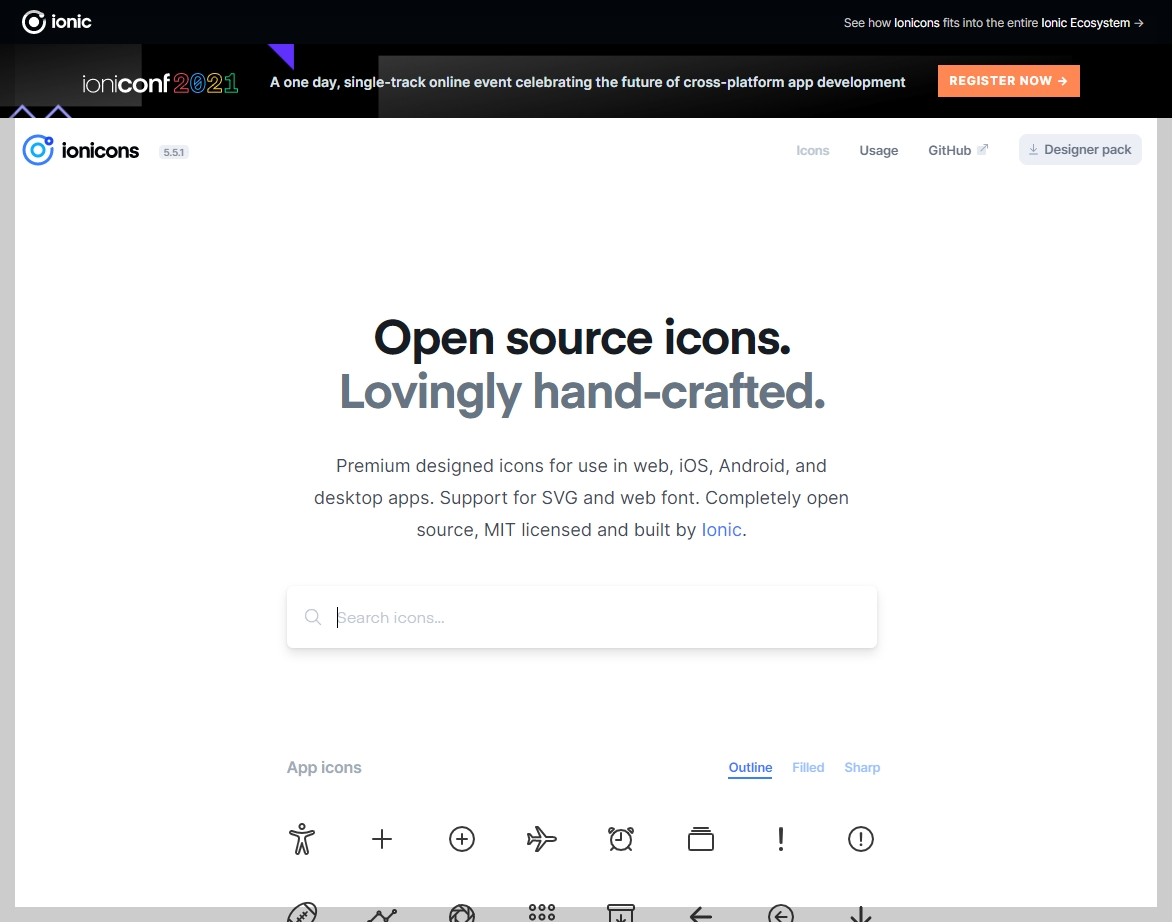Screen dimensions: 1172x922
Task: Select the alert-circle exclamation icon
Action: point(861,838)
